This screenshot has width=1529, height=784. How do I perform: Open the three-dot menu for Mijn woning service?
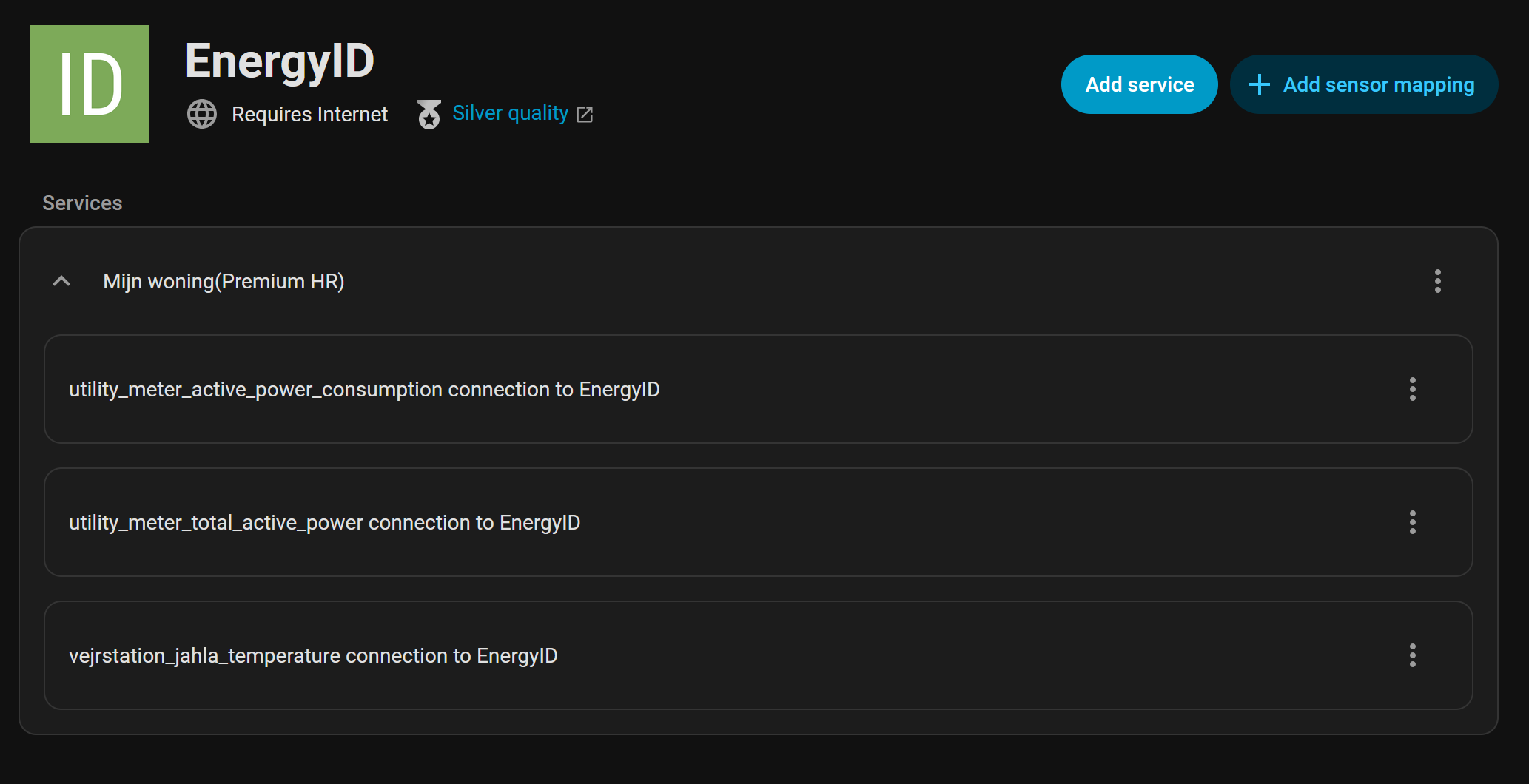(1438, 281)
